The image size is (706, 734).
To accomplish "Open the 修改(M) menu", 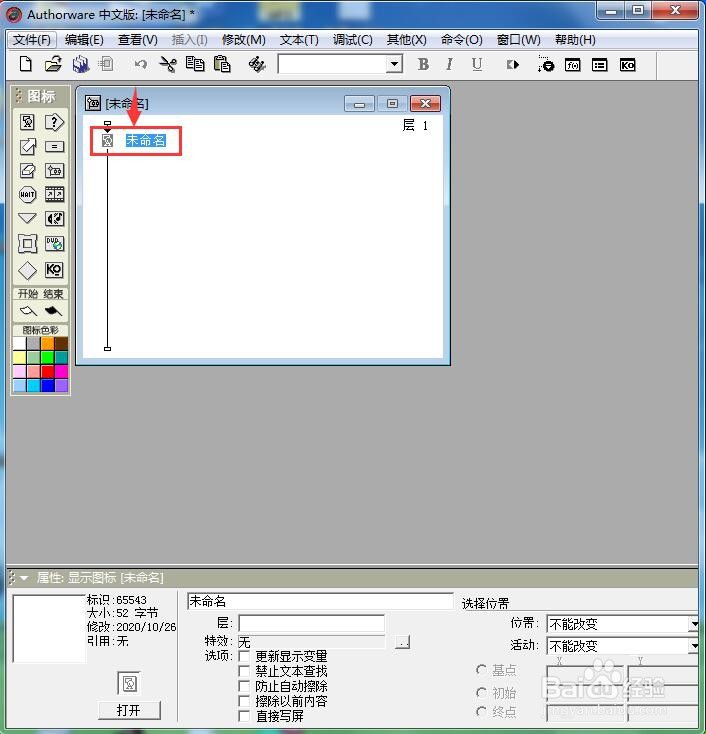I will [243, 40].
